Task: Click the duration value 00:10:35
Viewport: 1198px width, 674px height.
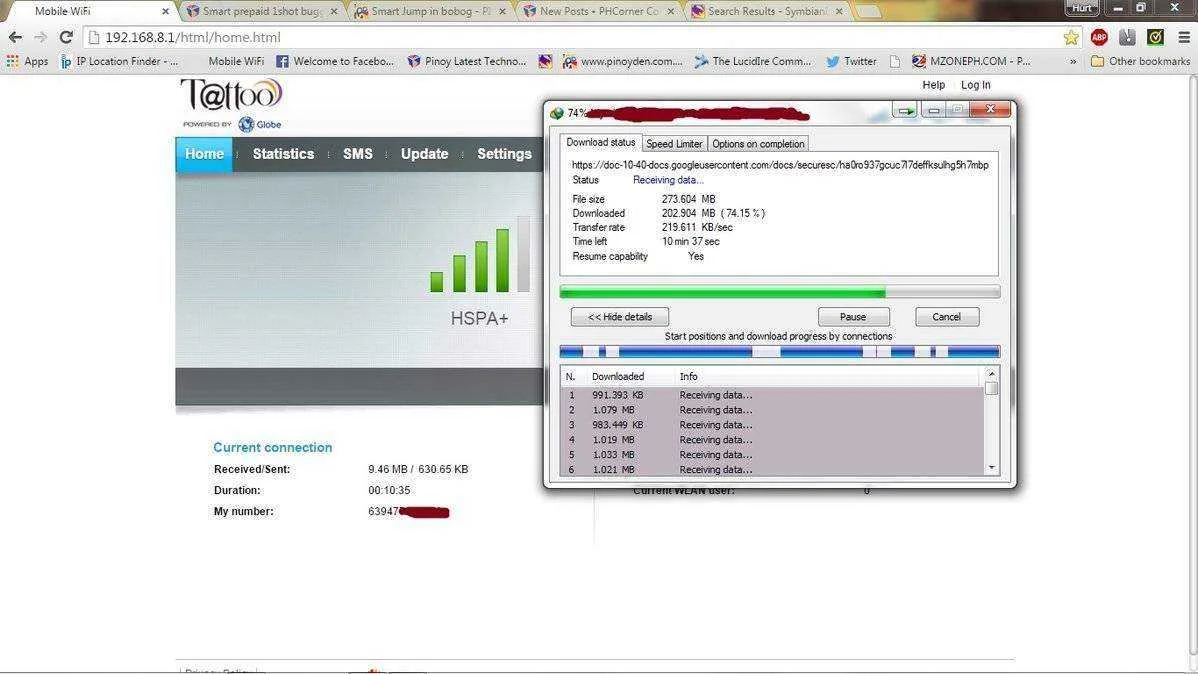Action: (389, 491)
